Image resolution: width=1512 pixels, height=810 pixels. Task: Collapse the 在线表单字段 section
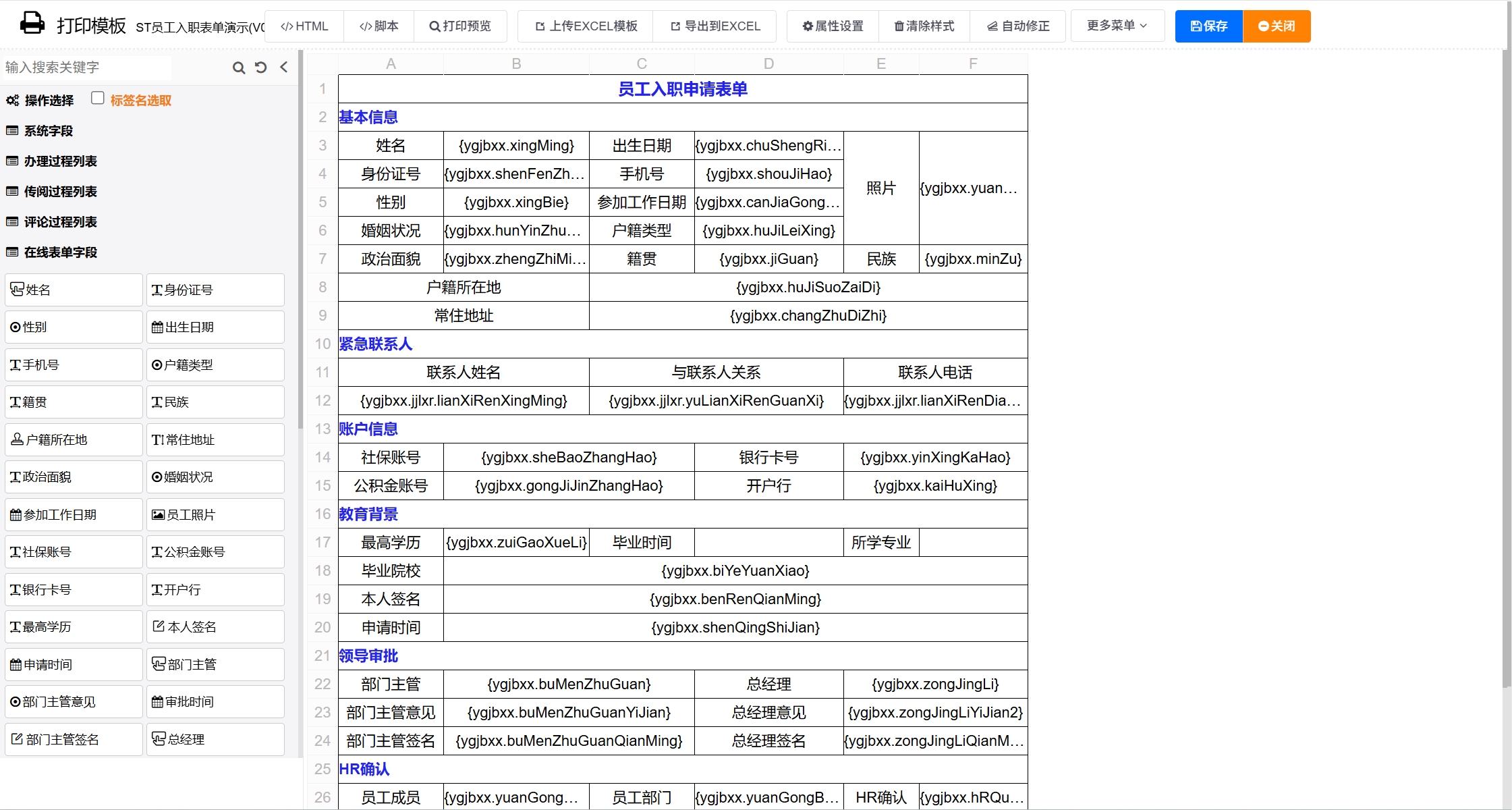pos(60,252)
